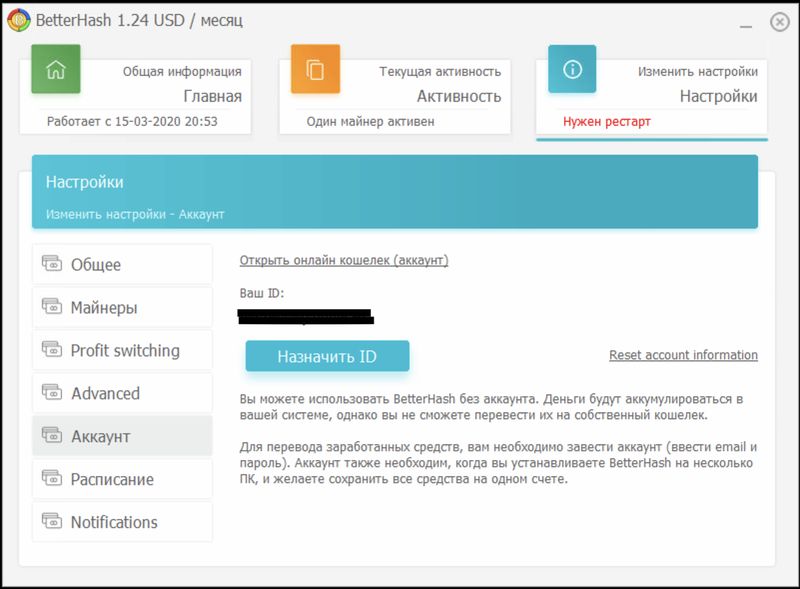Screen dimensions: 800x589
Task: Close the BetterHash window
Action: (x=779, y=21)
